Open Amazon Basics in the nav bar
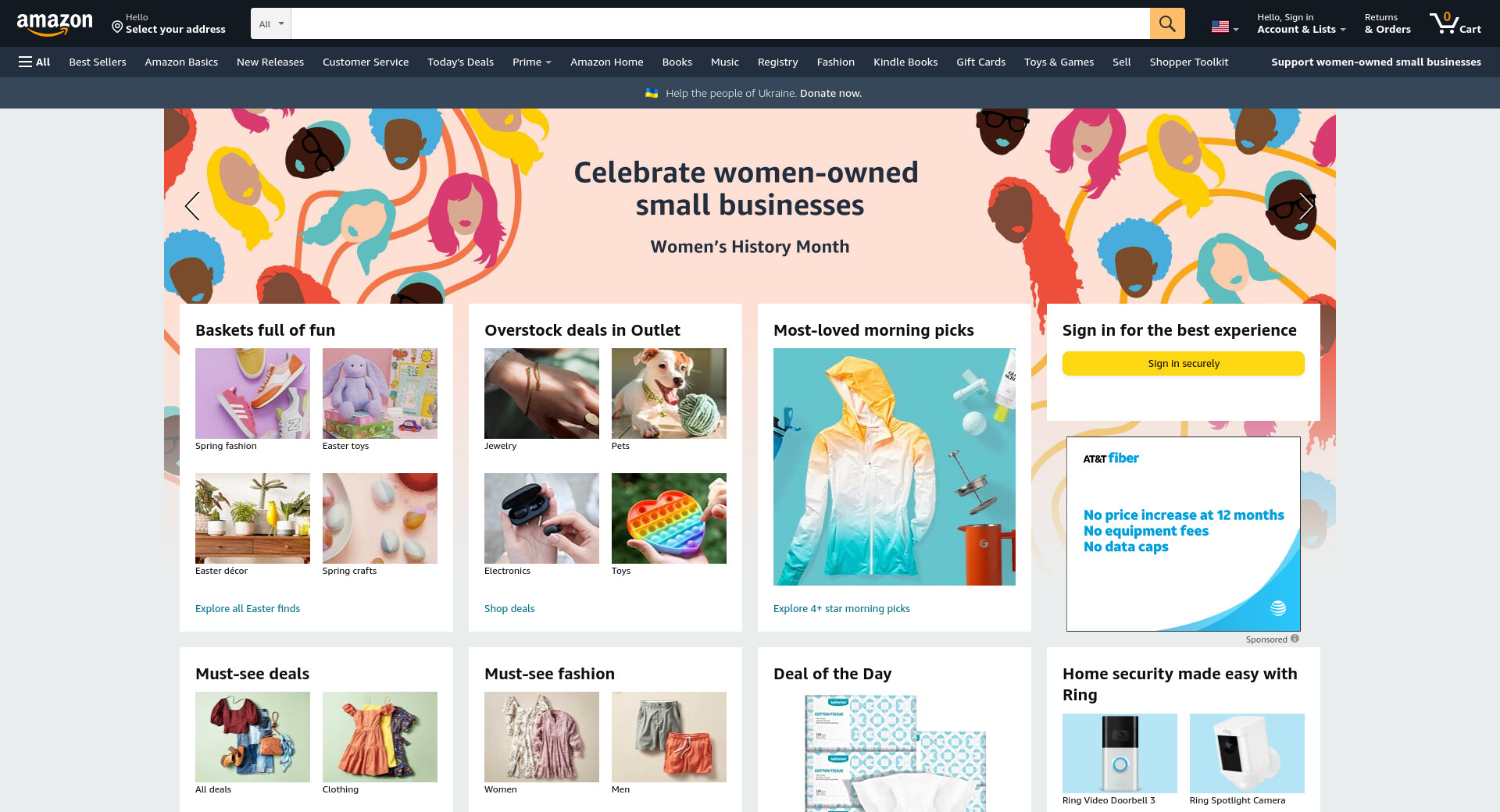This screenshot has height=812, width=1500. pos(181,62)
